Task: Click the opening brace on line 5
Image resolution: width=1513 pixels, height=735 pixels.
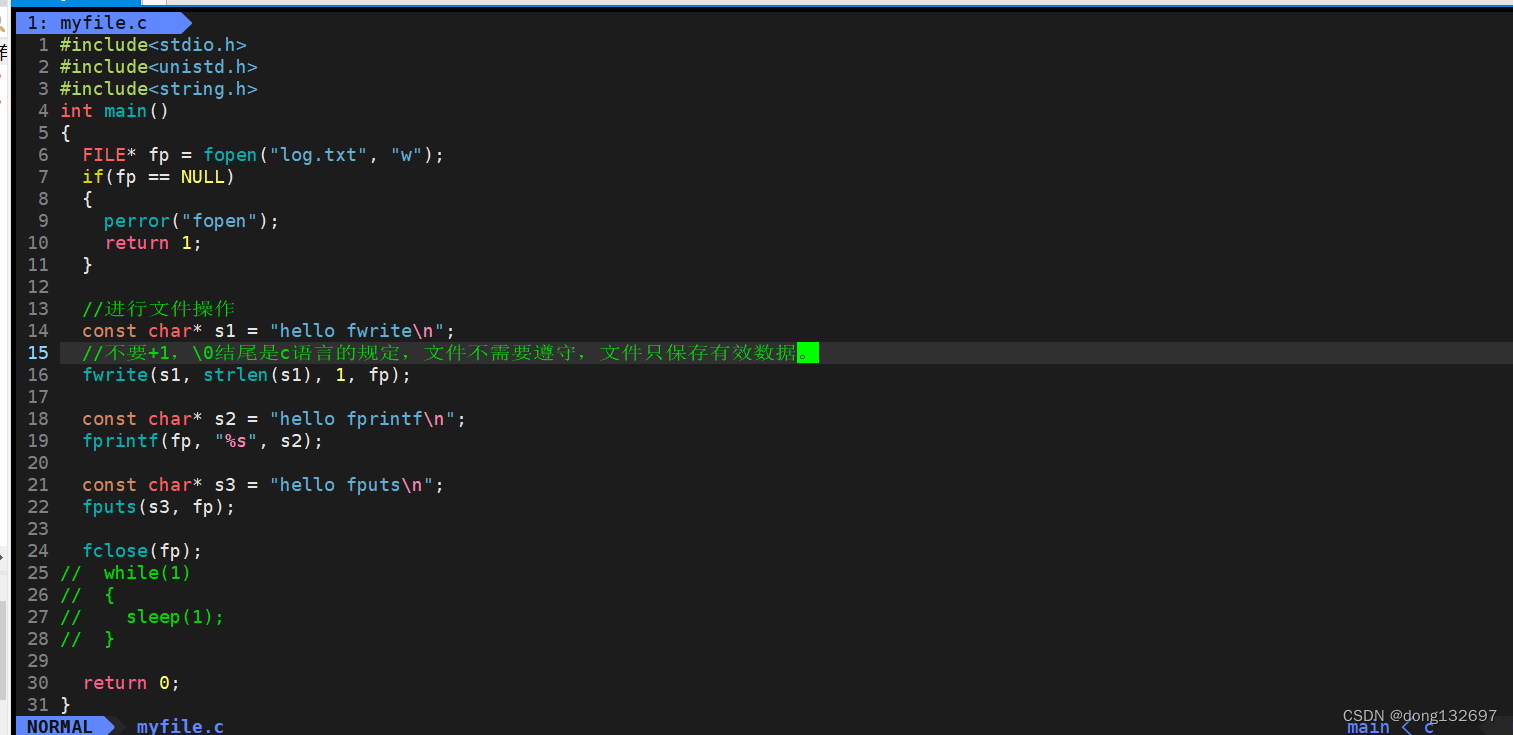Action: point(65,133)
